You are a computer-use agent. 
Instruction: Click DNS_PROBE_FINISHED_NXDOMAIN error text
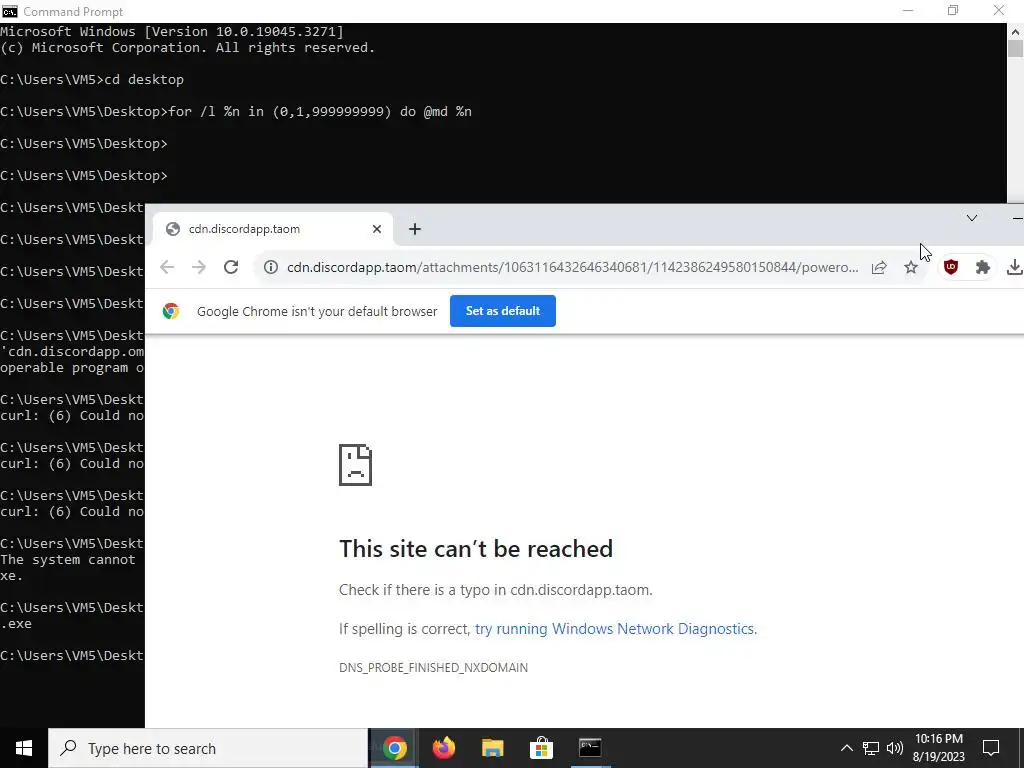(x=433, y=667)
